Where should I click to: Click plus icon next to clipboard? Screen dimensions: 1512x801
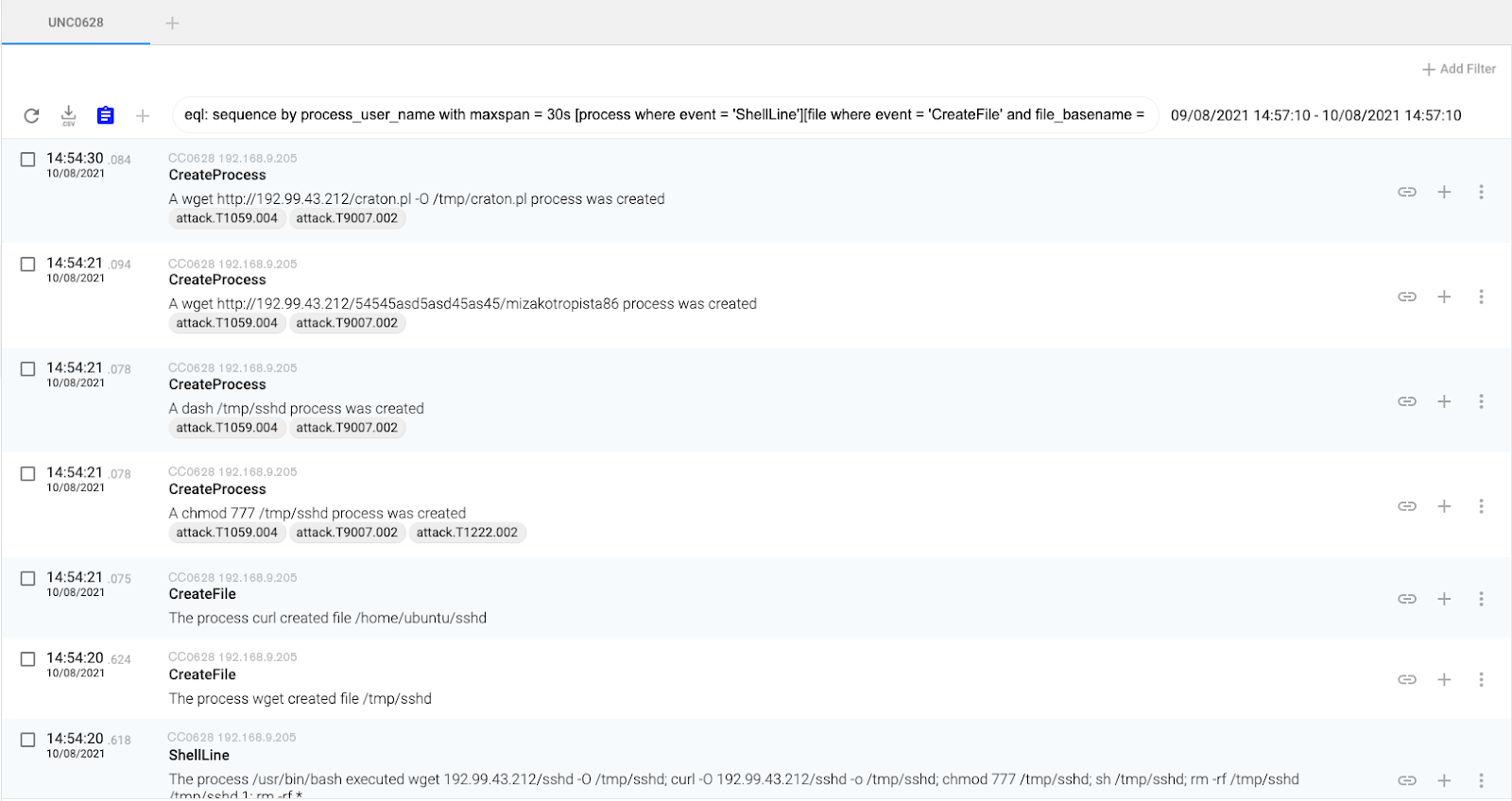coord(143,115)
